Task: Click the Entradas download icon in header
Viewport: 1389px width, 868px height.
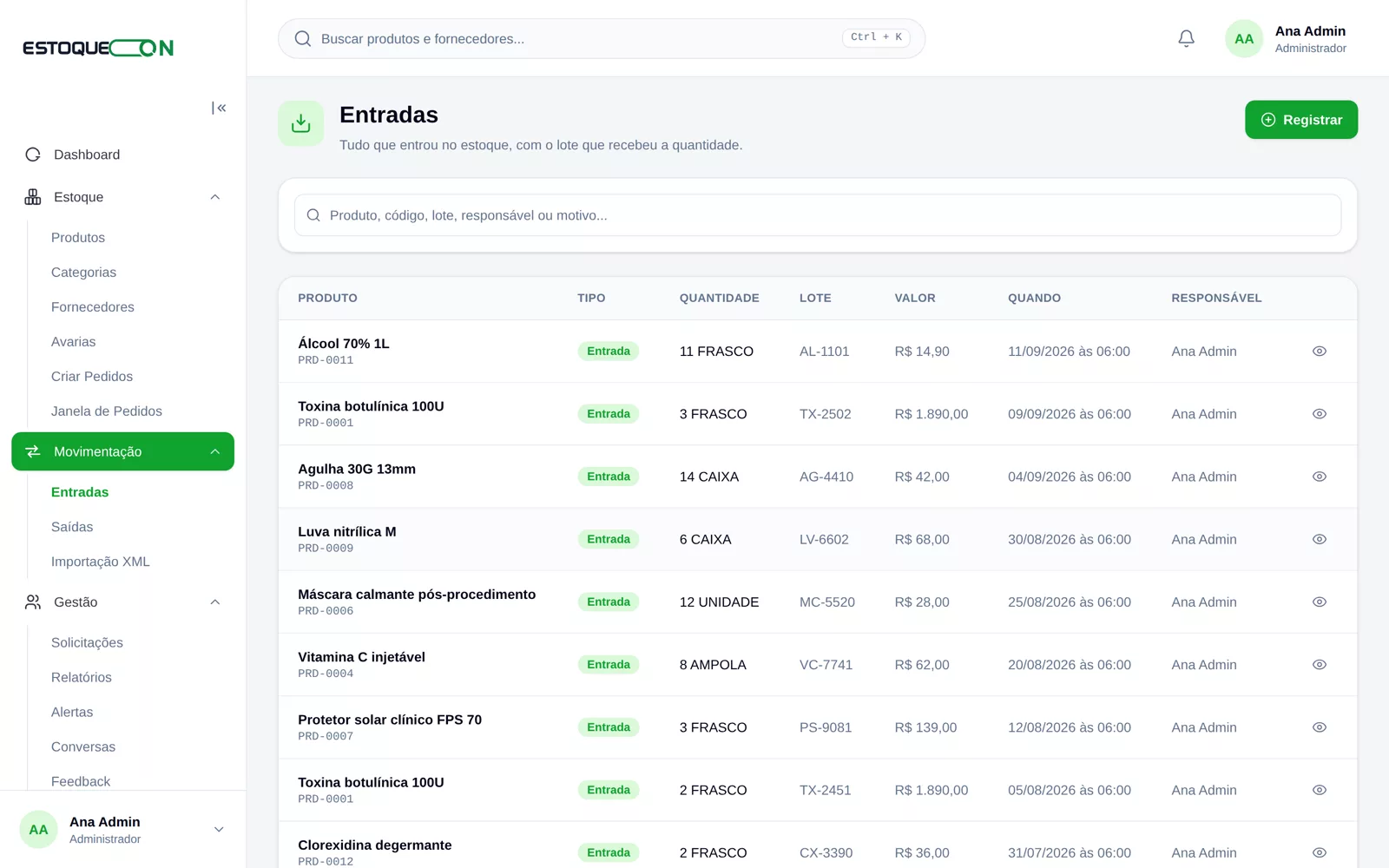Action: point(301,123)
